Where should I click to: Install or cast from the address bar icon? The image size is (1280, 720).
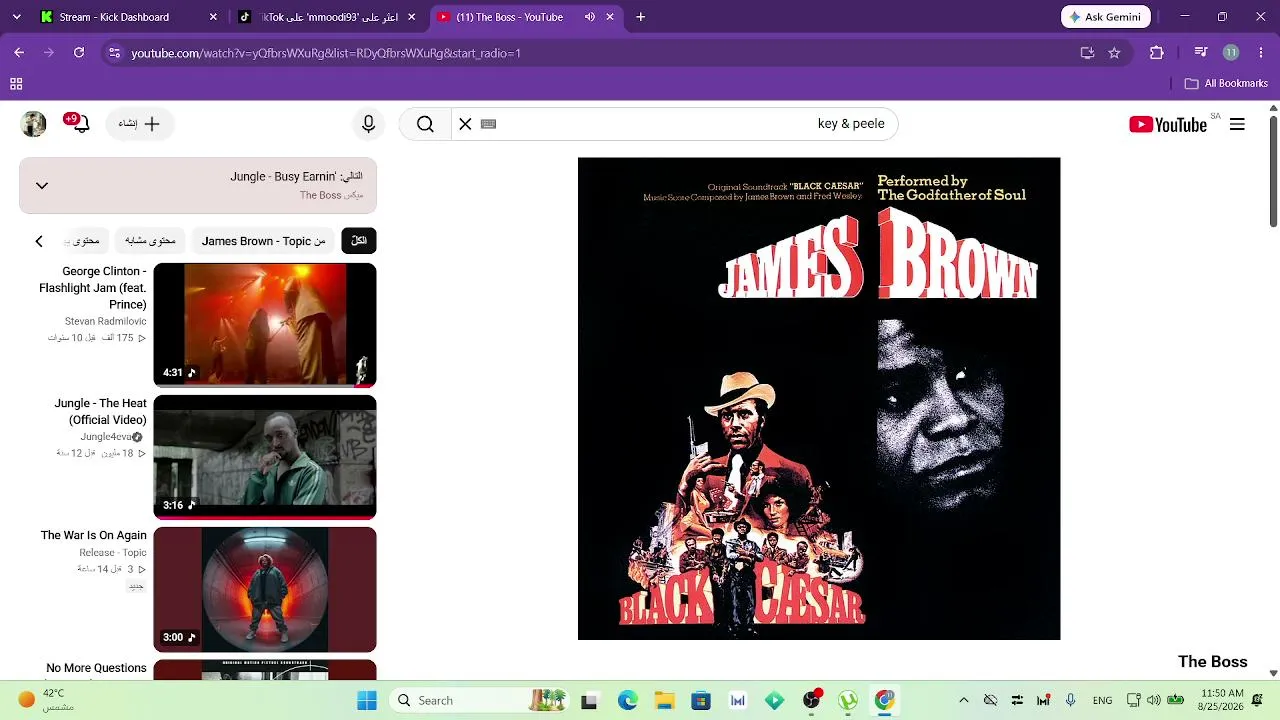click(1087, 53)
